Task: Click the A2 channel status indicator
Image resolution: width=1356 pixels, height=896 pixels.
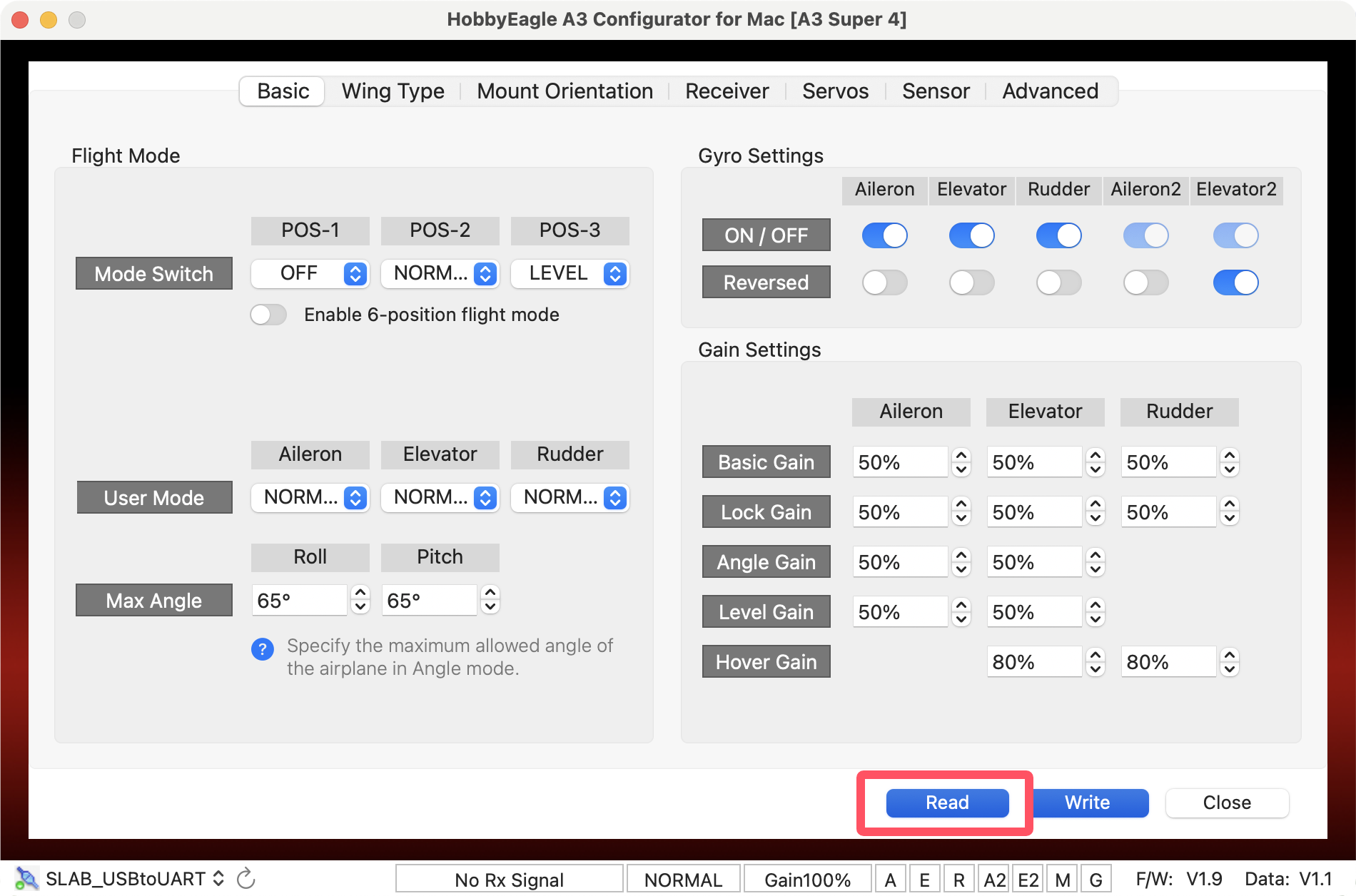Action: (994, 880)
